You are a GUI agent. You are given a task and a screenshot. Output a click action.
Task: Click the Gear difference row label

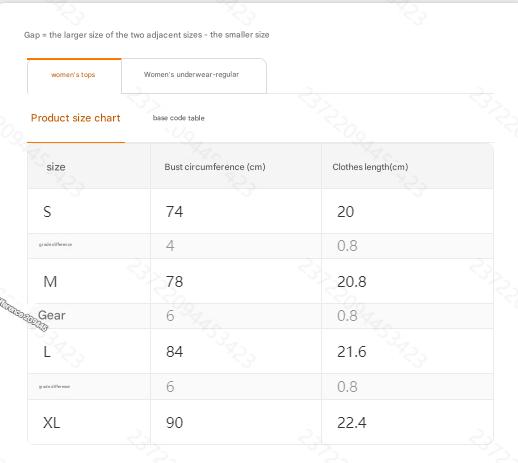52,315
